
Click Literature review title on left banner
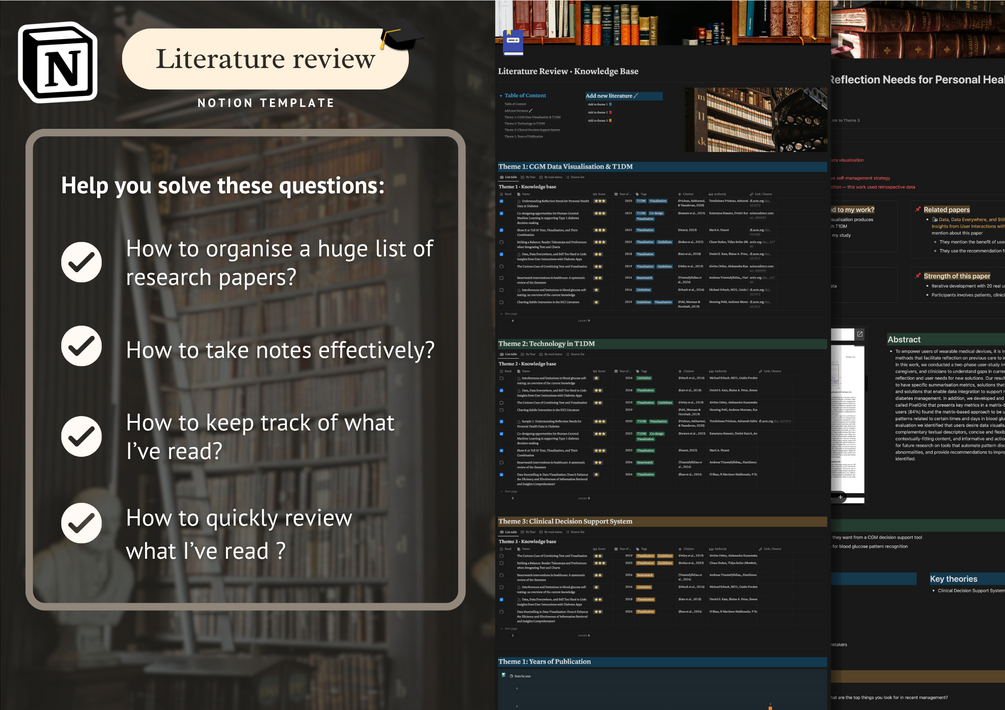(265, 58)
